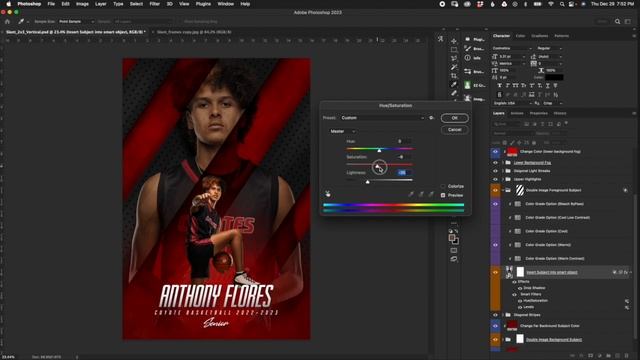Screen dimensions: 640x360
Task: Toggle Drop Shadow effect visibility
Action: click(520, 288)
